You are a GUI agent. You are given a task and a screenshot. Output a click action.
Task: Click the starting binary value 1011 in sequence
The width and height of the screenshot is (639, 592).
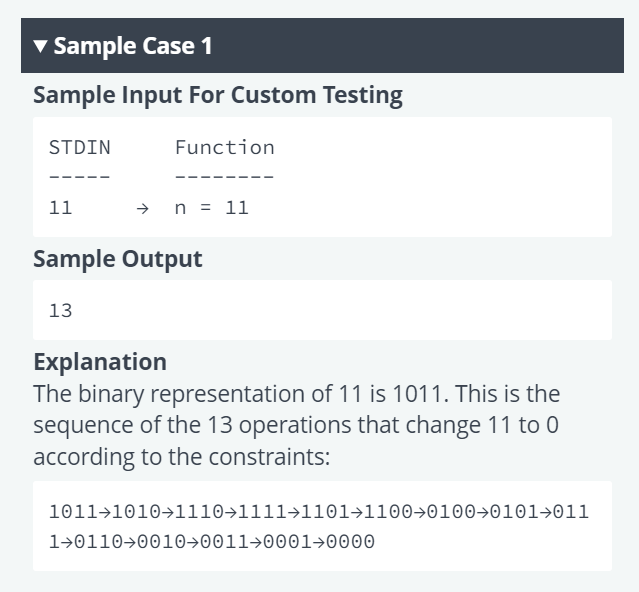click(74, 512)
